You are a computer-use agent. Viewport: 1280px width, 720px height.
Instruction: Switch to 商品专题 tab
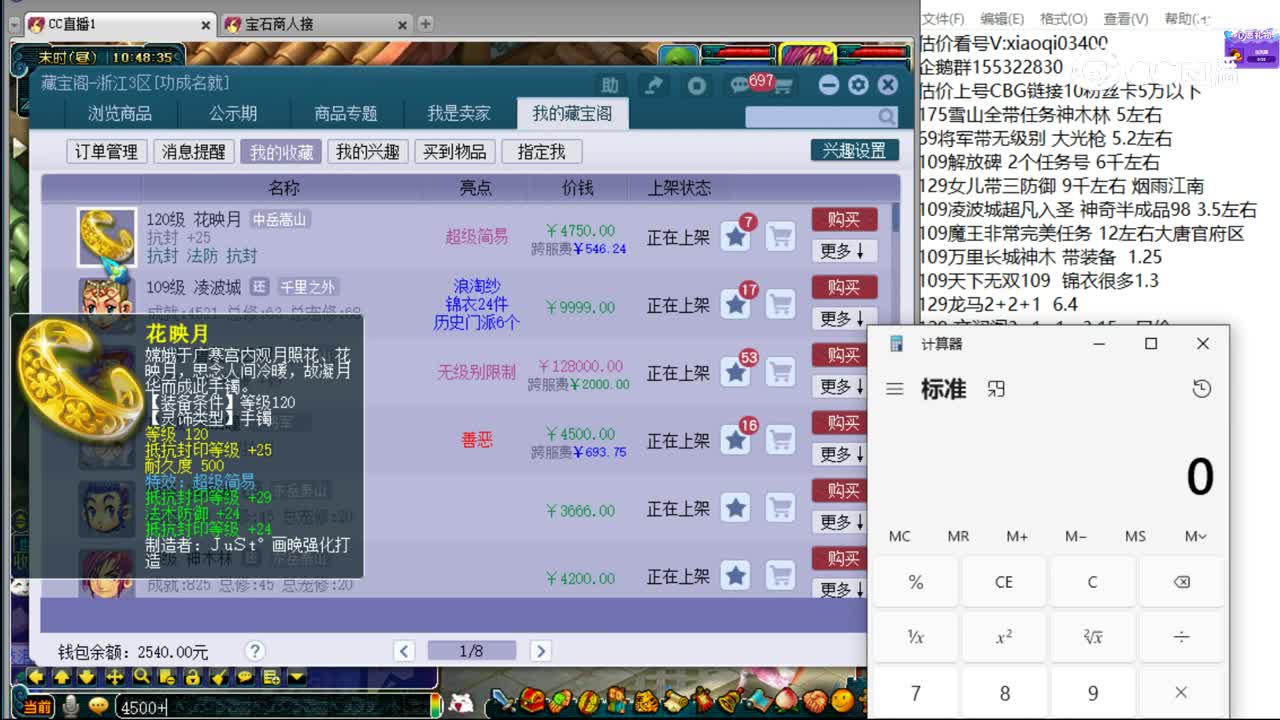346,113
